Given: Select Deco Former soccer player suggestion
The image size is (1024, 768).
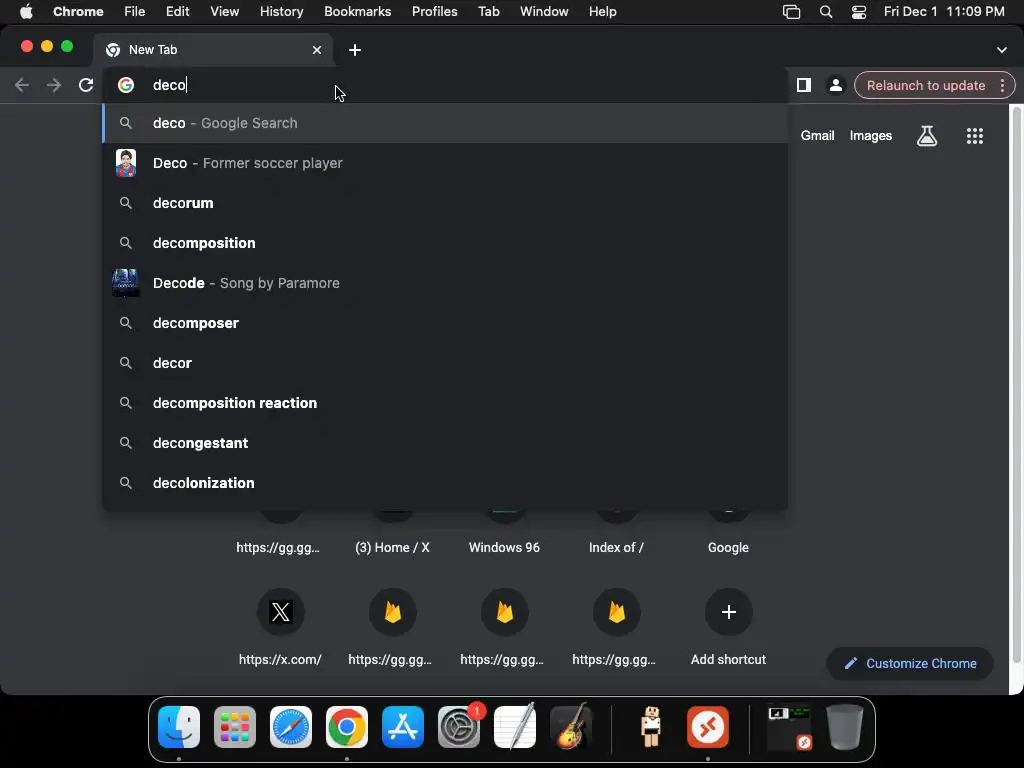Looking at the screenshot, I should click(x=445, y=163).
